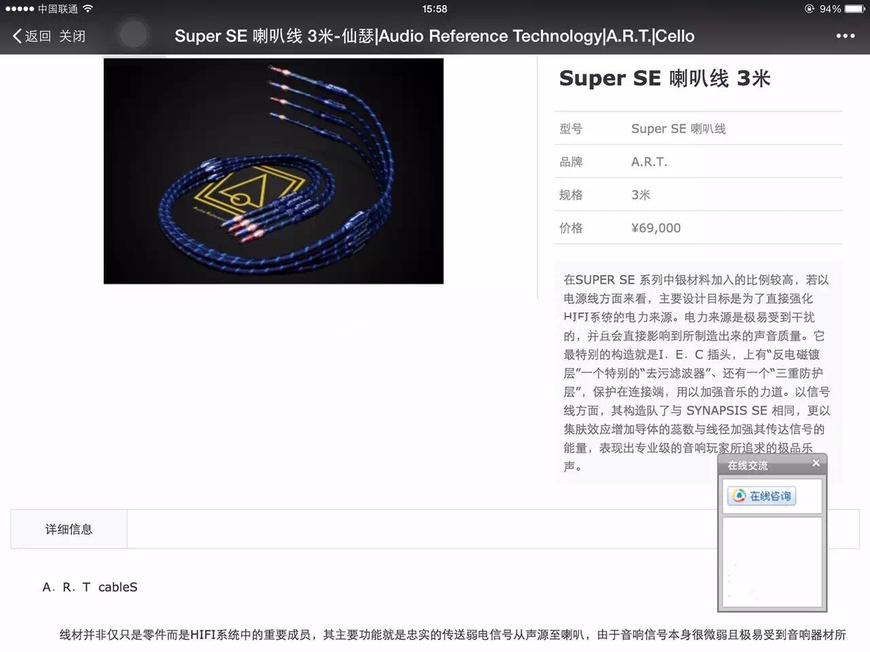Tap the Wi-Fi status icon
Viewport: 870px width, 652px height.
coord(88,9)
